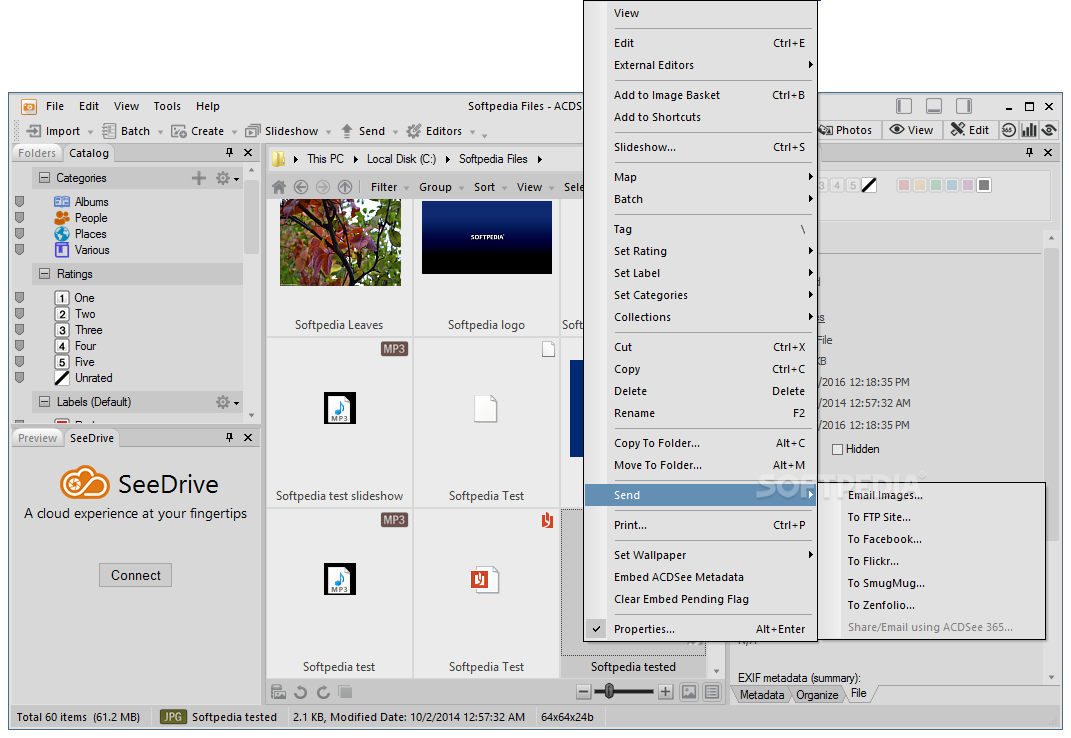Toggle the rating Five marker
1071x738 pixels.
coord(20,361)
